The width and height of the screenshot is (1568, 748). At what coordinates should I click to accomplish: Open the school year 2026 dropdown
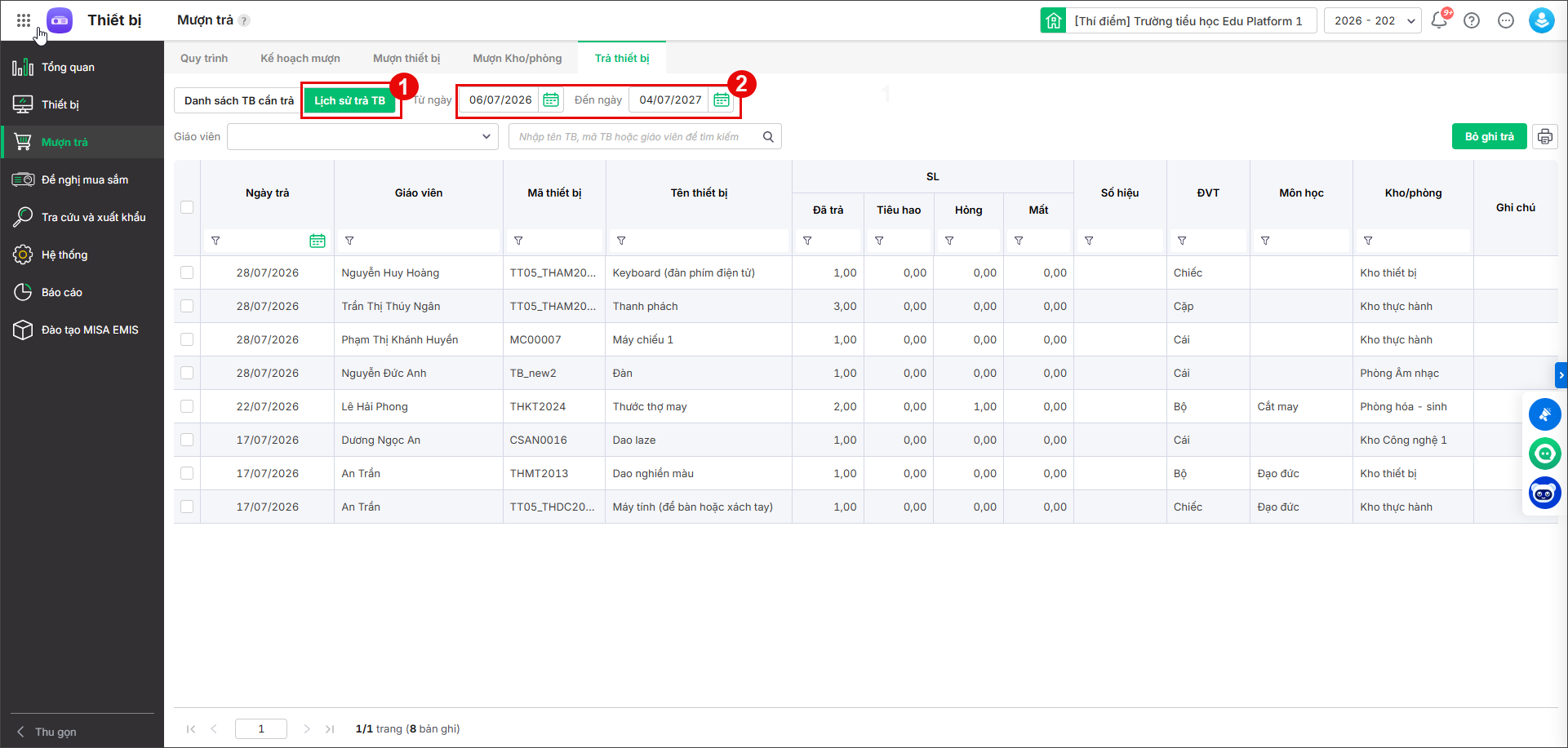1374,20
